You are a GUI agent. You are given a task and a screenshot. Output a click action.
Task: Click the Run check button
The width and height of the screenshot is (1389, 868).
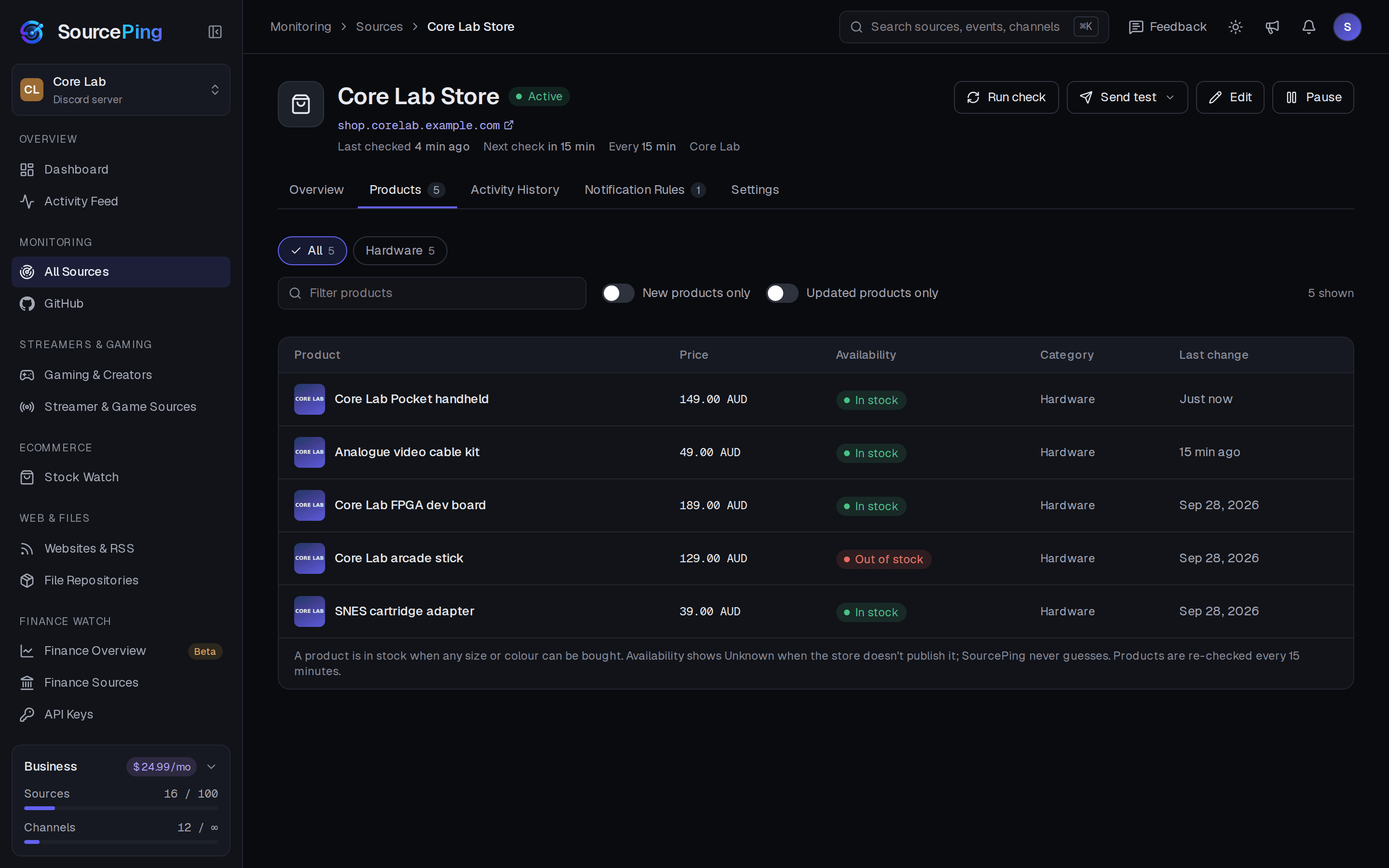tap(1006, 97)
